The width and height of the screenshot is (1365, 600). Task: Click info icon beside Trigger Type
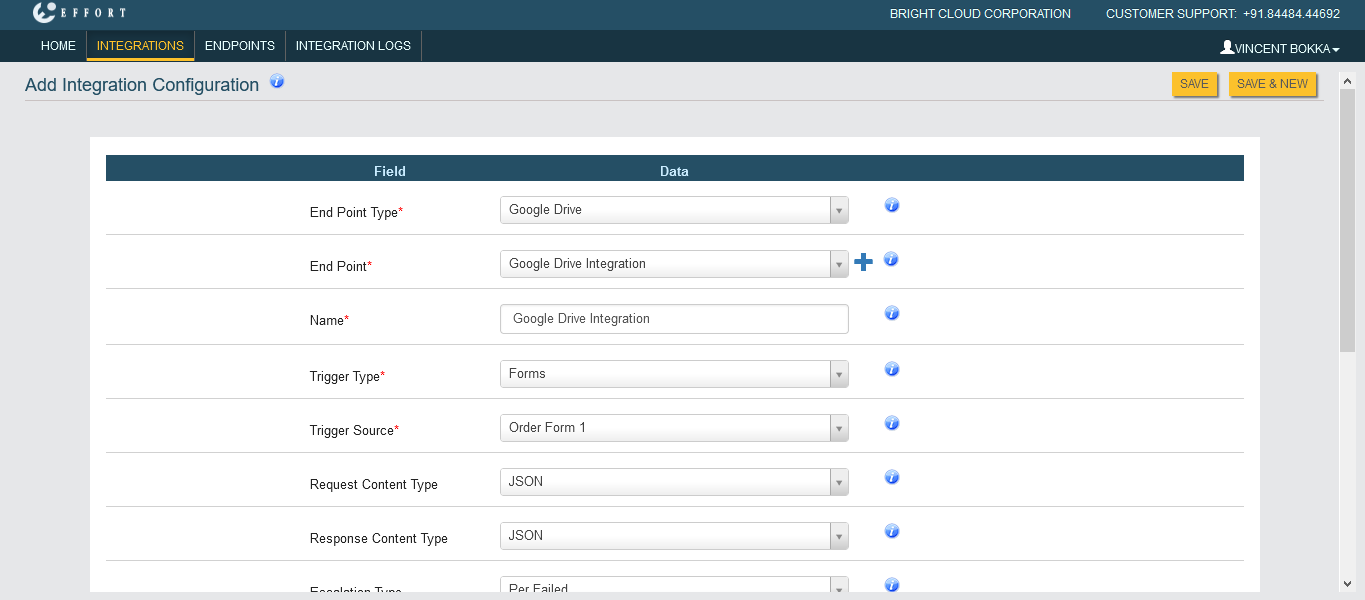[892, 369]
